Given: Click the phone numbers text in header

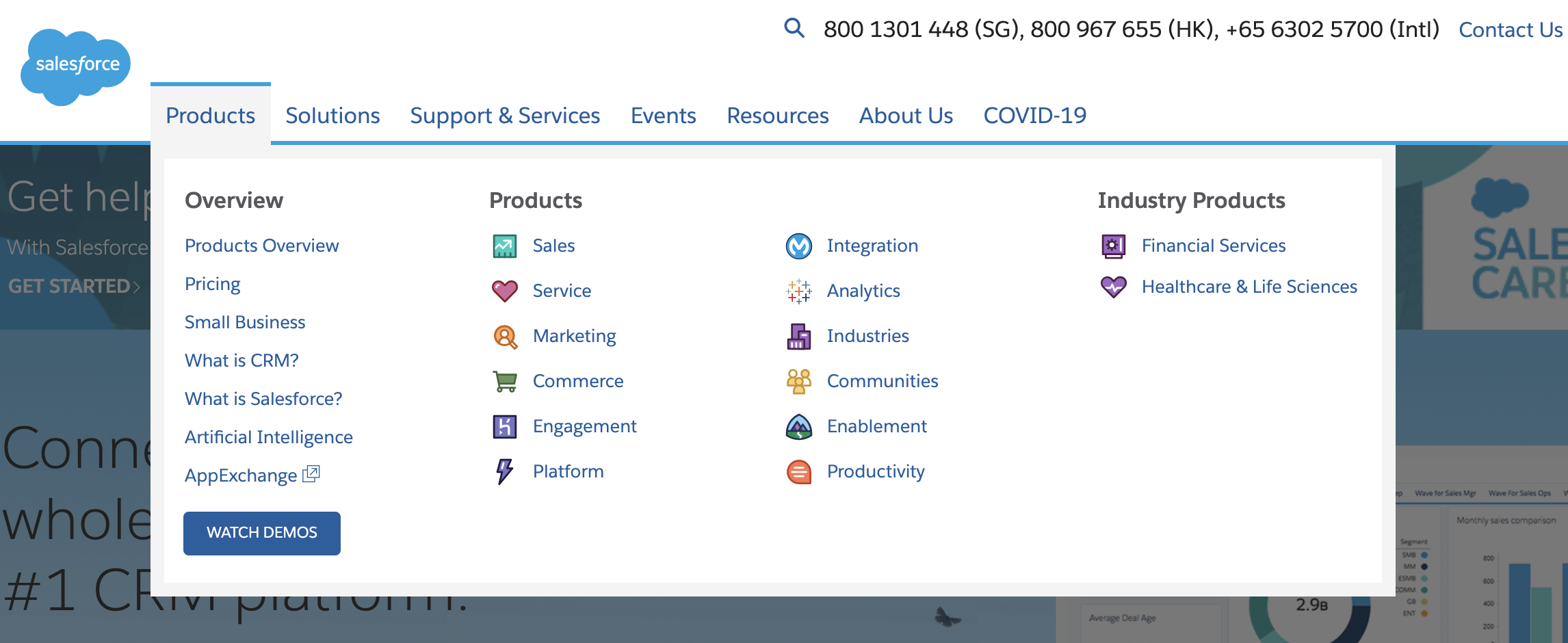Looking at the screenshot, I should 1132,29.
